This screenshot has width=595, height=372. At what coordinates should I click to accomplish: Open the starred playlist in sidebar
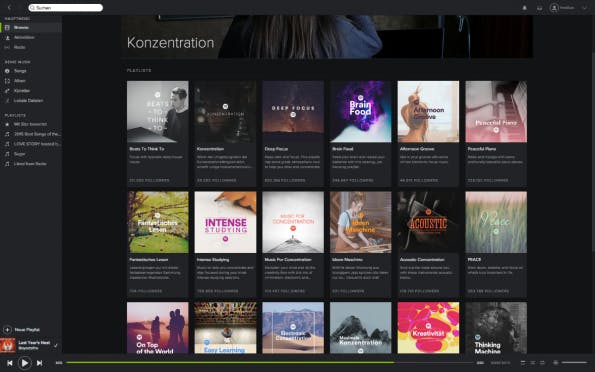(x=31, y=124)
